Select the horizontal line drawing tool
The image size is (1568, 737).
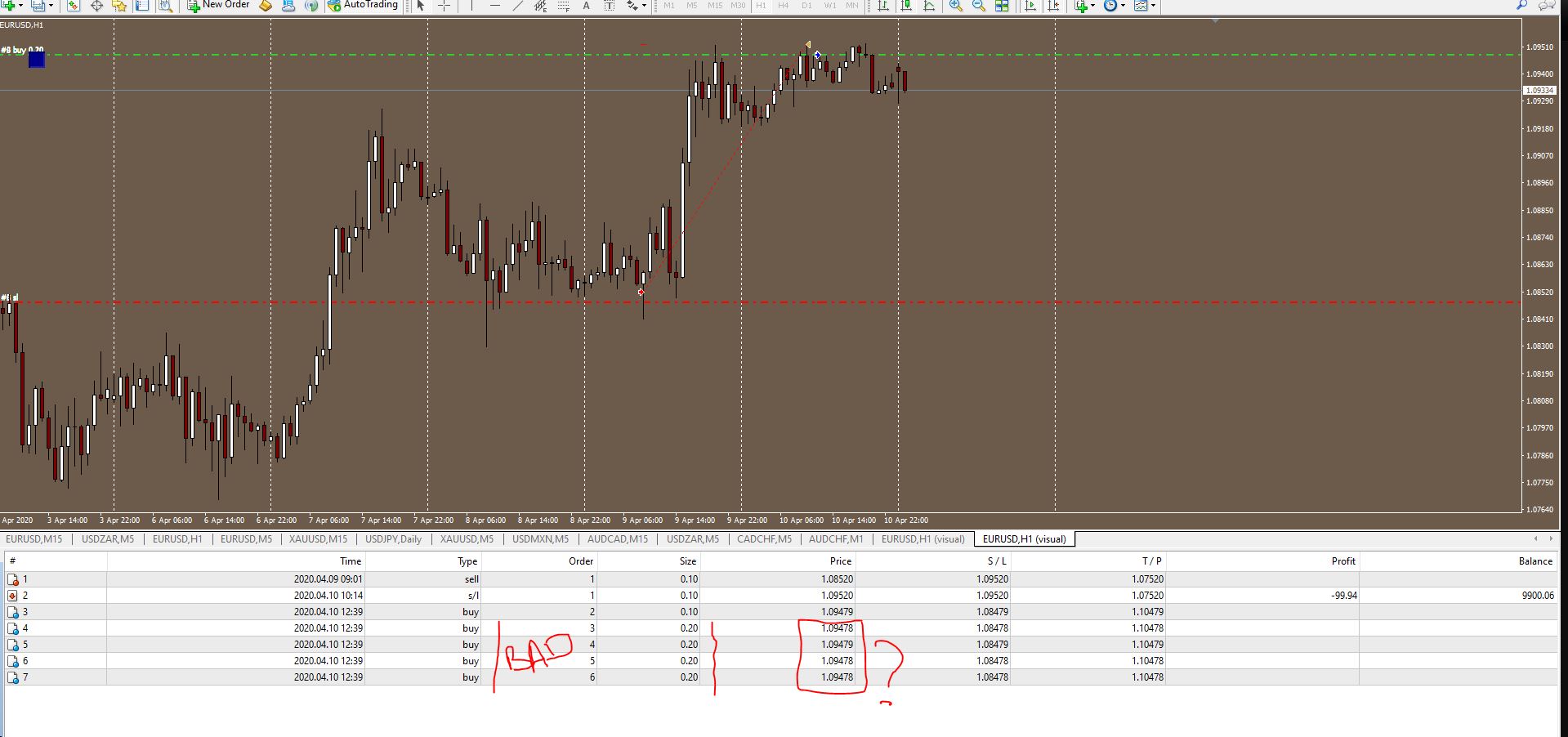(494, 6)
